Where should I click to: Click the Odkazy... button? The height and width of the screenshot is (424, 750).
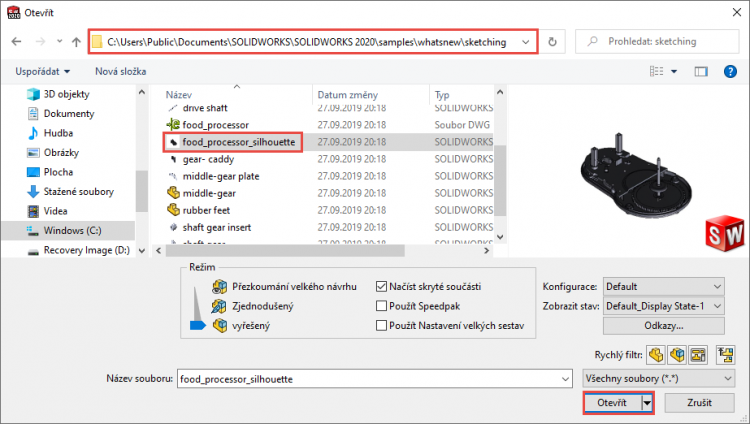pos(663,326)
